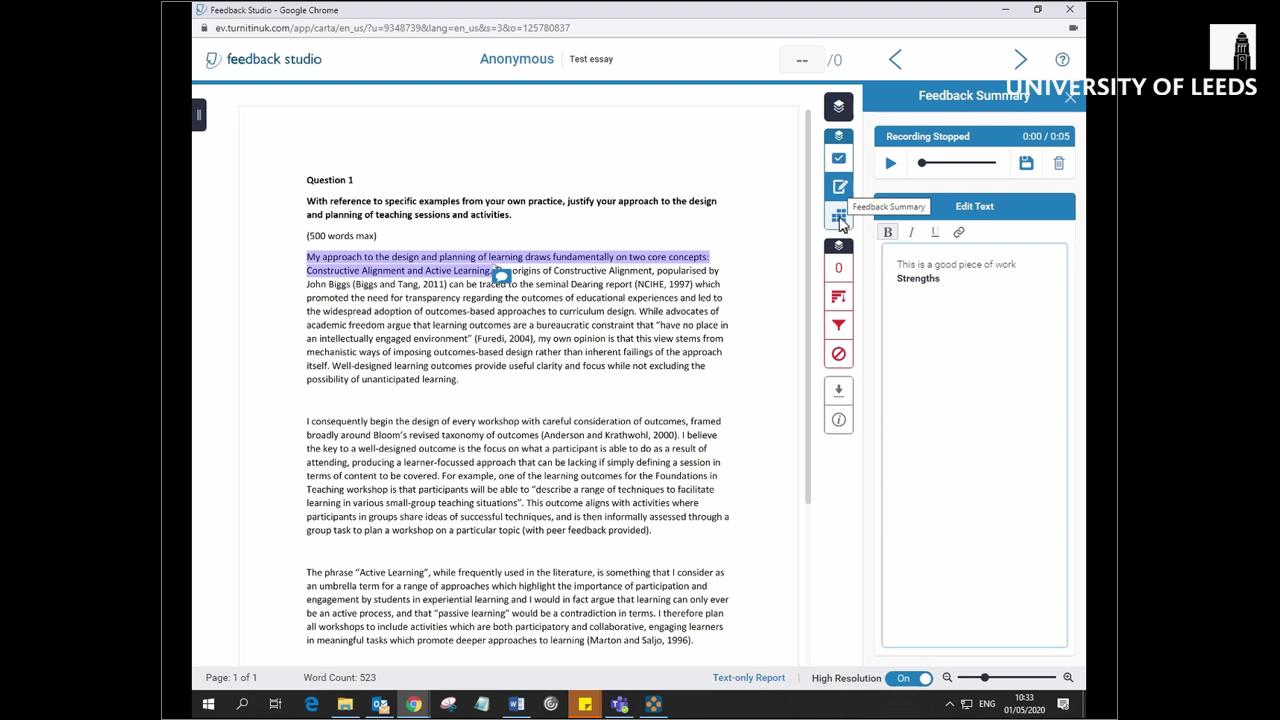Select the QuickMarks checkmark tool
1280x720 pixels.
click(x=838, y=158)
